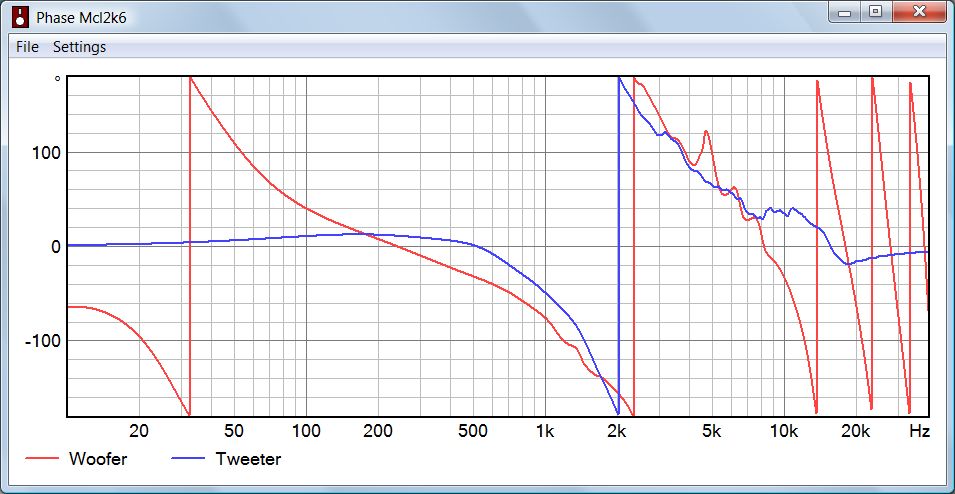The height and width of the screenshot is (494, 955).
Task: Click the -100 value on the phase axis
Action: coord(43,340)
